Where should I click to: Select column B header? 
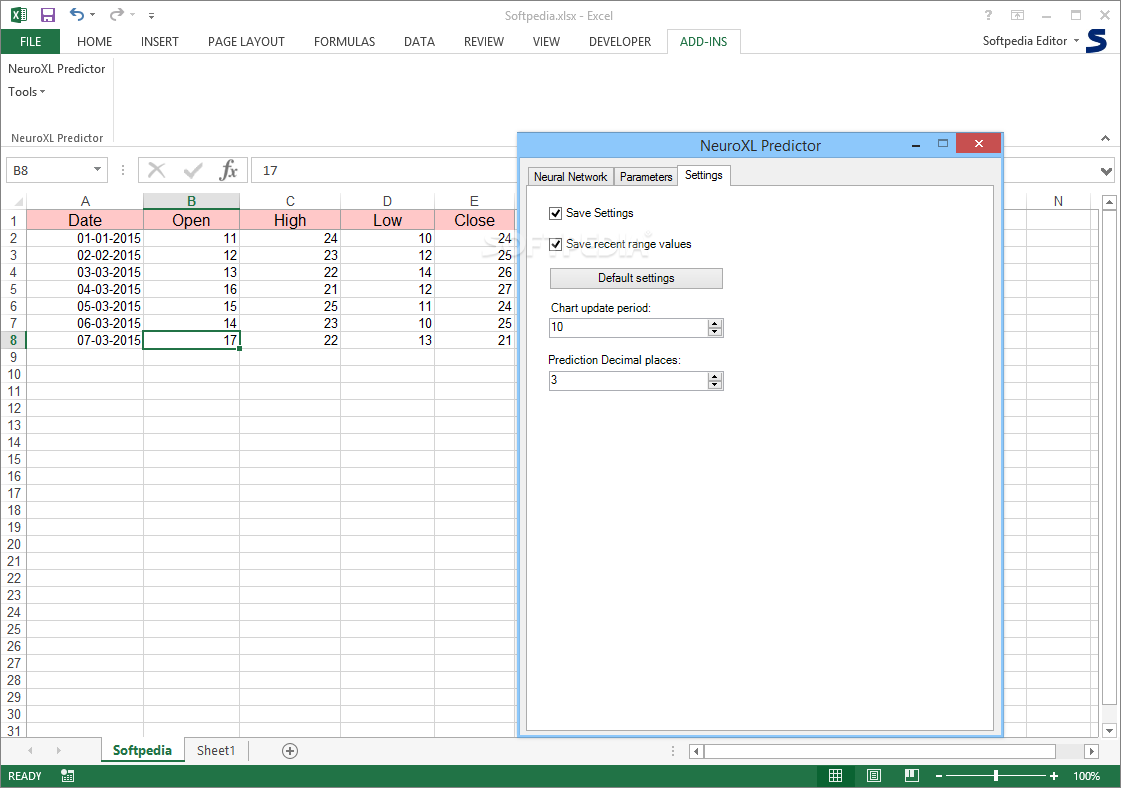tap(191, 201)
